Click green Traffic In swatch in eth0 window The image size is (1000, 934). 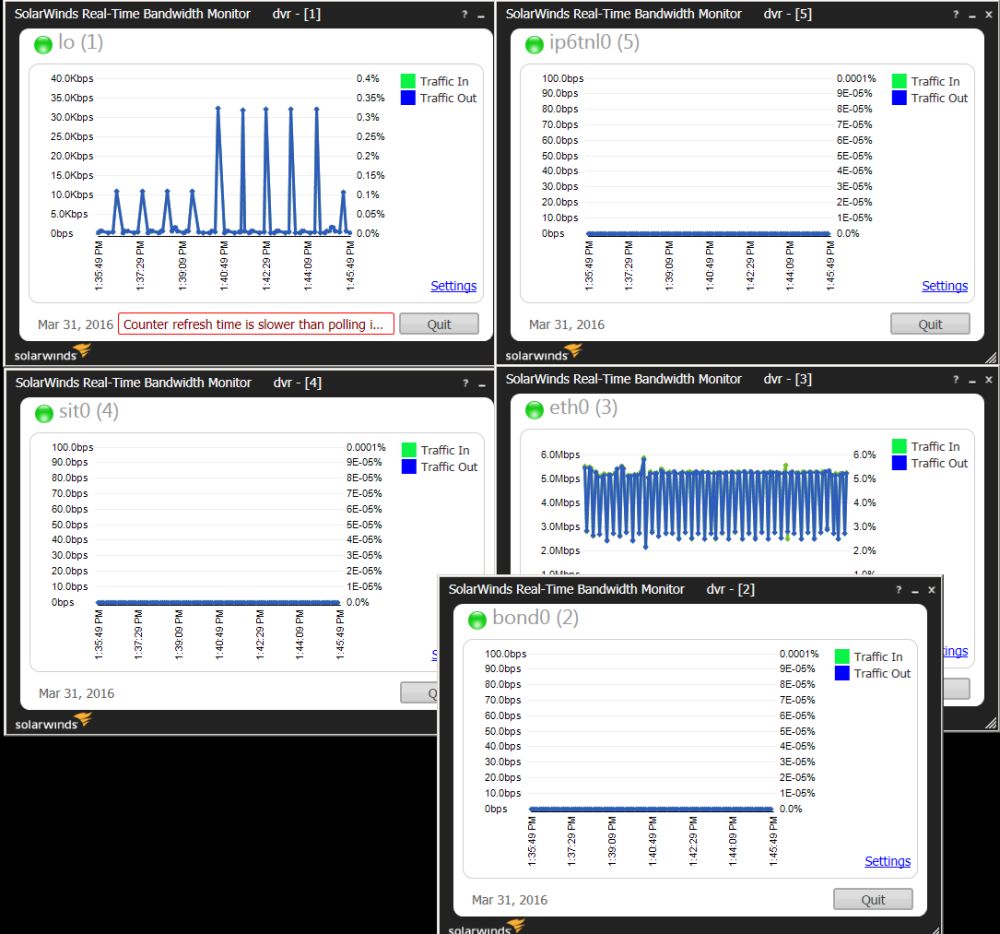[x=899, y=446]
